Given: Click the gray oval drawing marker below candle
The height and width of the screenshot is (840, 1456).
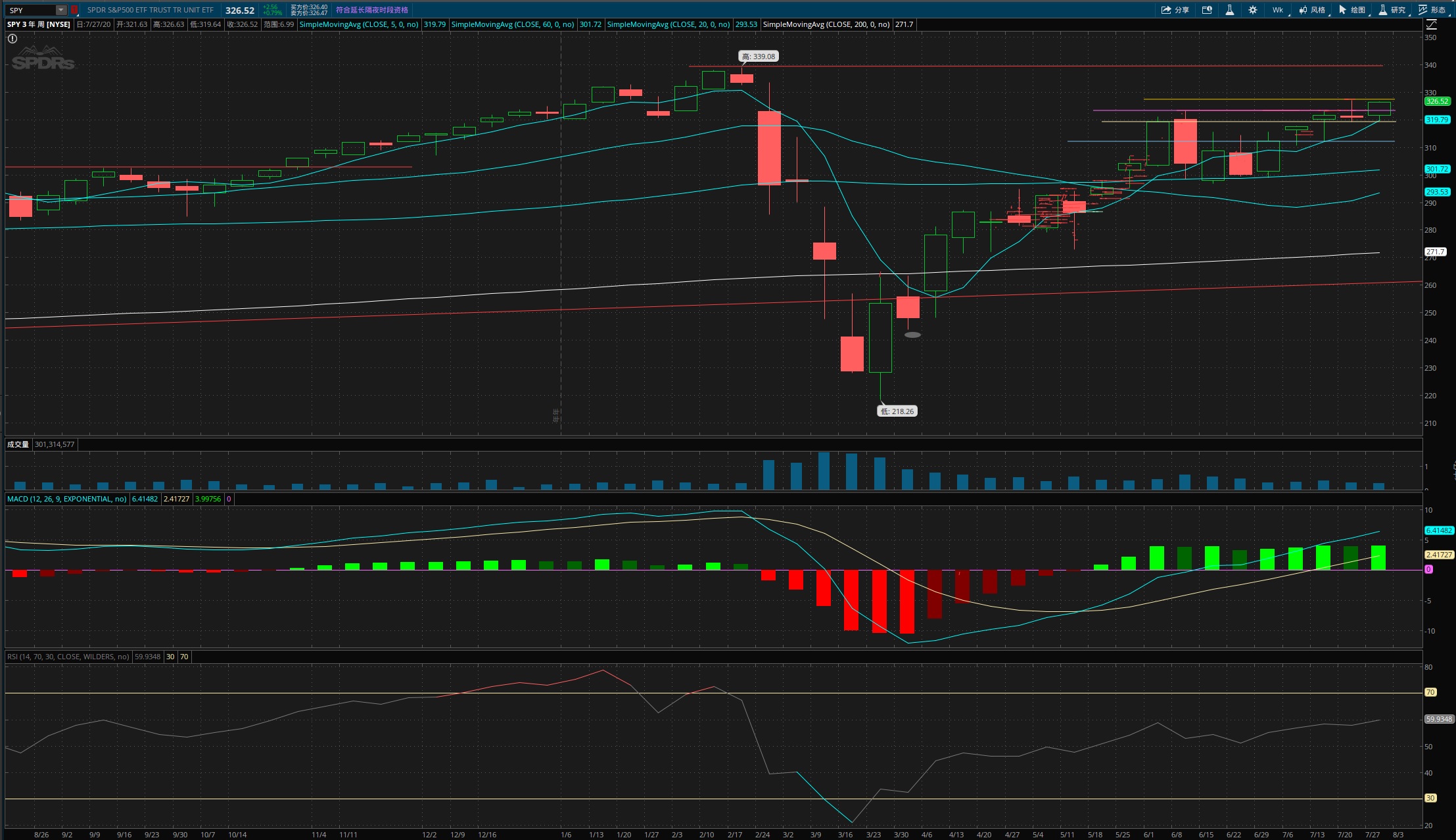Looking at the screenshot, I should pos(912,335).
